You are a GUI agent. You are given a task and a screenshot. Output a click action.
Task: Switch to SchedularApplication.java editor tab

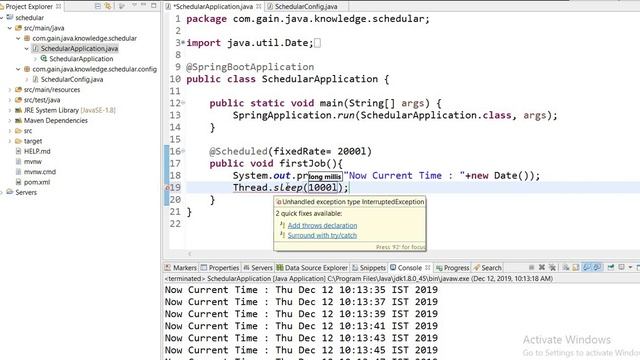click(213, 7)
